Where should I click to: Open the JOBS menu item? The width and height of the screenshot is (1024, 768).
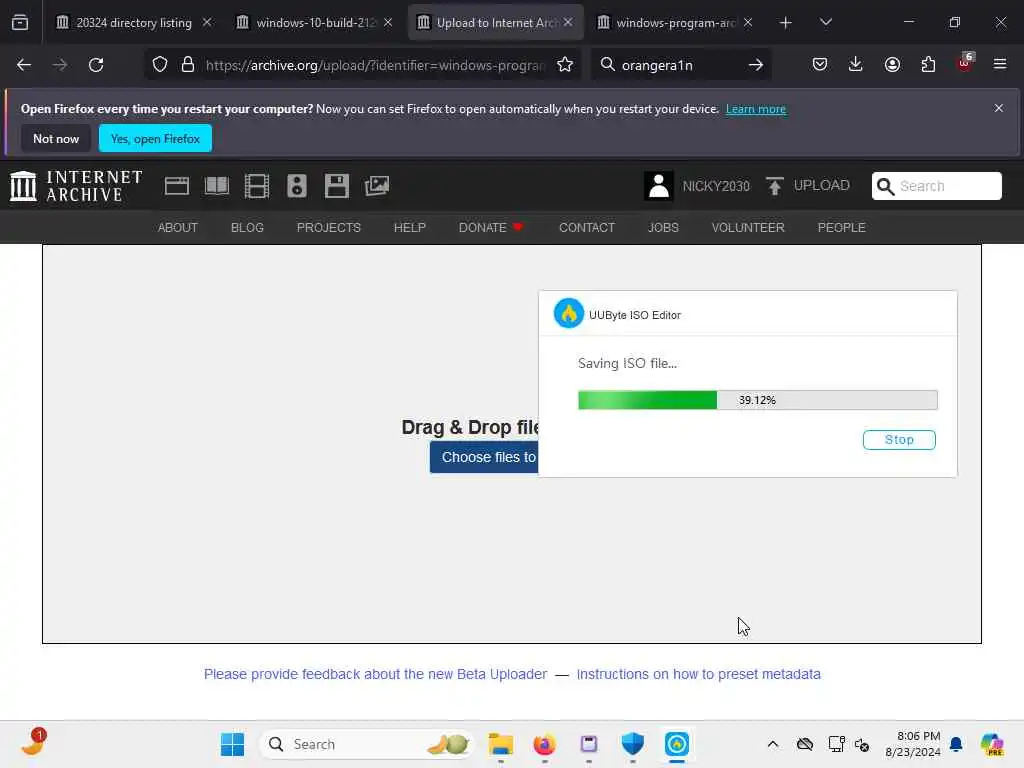(x=663, y=227)
